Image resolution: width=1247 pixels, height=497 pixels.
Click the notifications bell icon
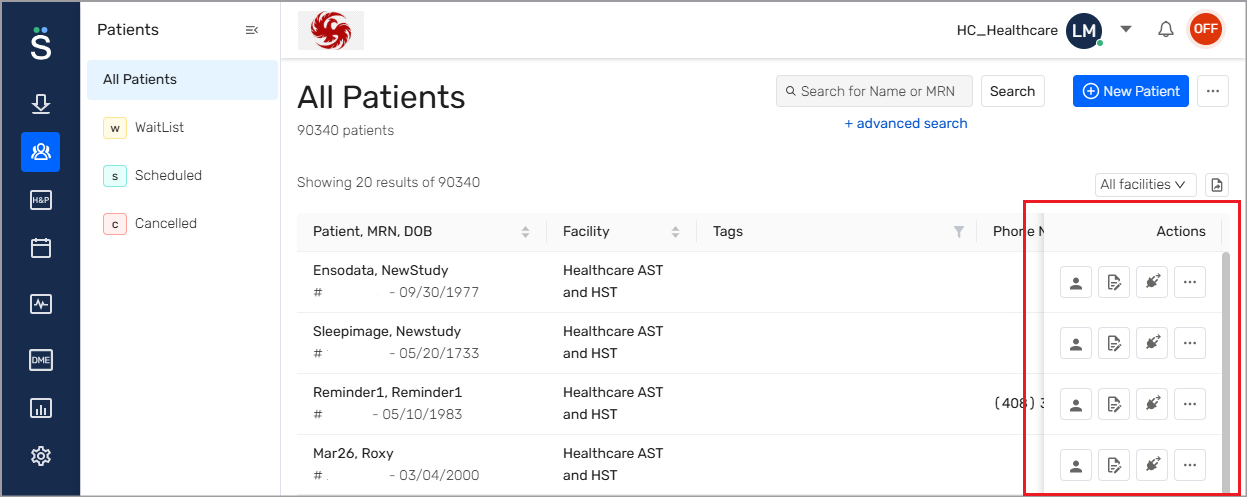tap(1165, 30)
